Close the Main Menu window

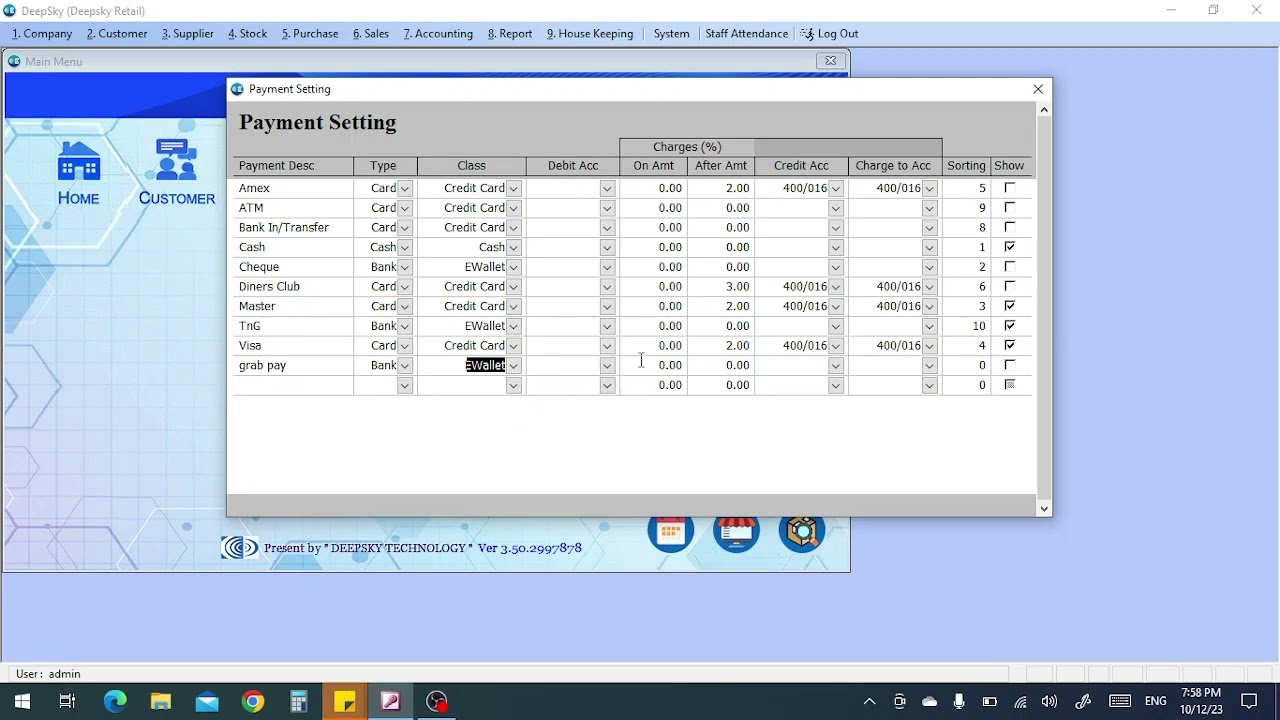pos(830,61)
